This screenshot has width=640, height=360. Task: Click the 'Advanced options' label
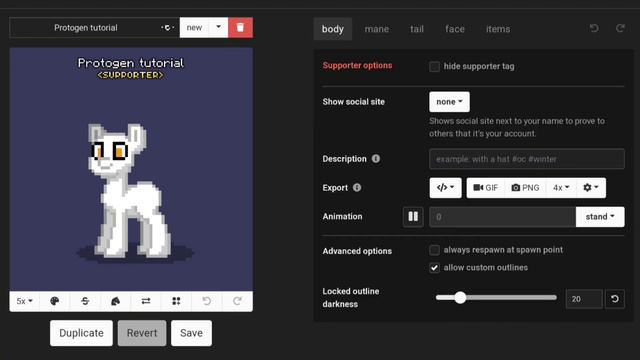(357, 251)
